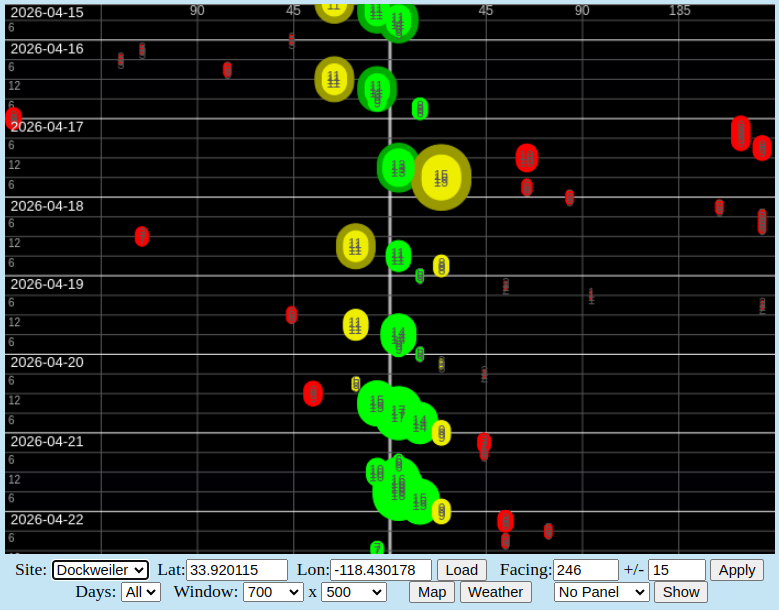
Task: Open the Map view button
Action: (x=432, y=592)
